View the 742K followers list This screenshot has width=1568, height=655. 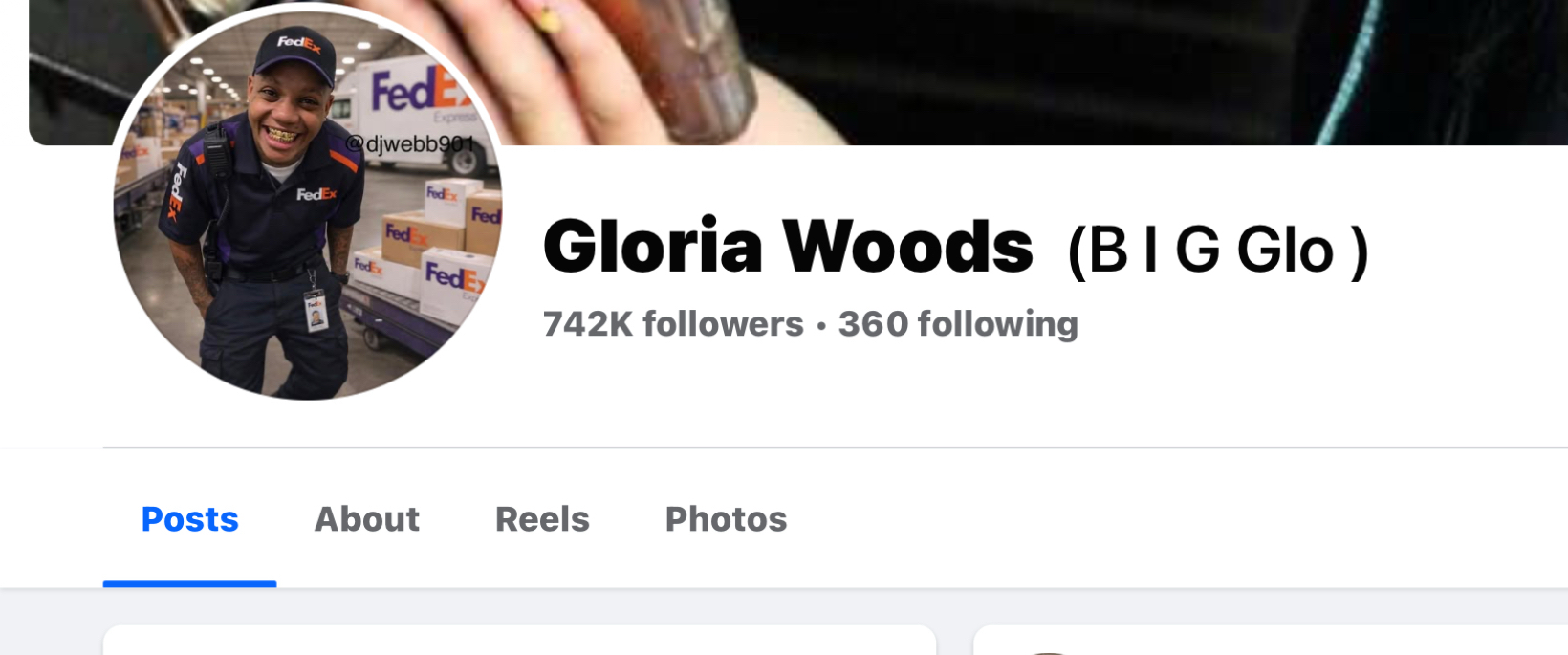[673, 324]
